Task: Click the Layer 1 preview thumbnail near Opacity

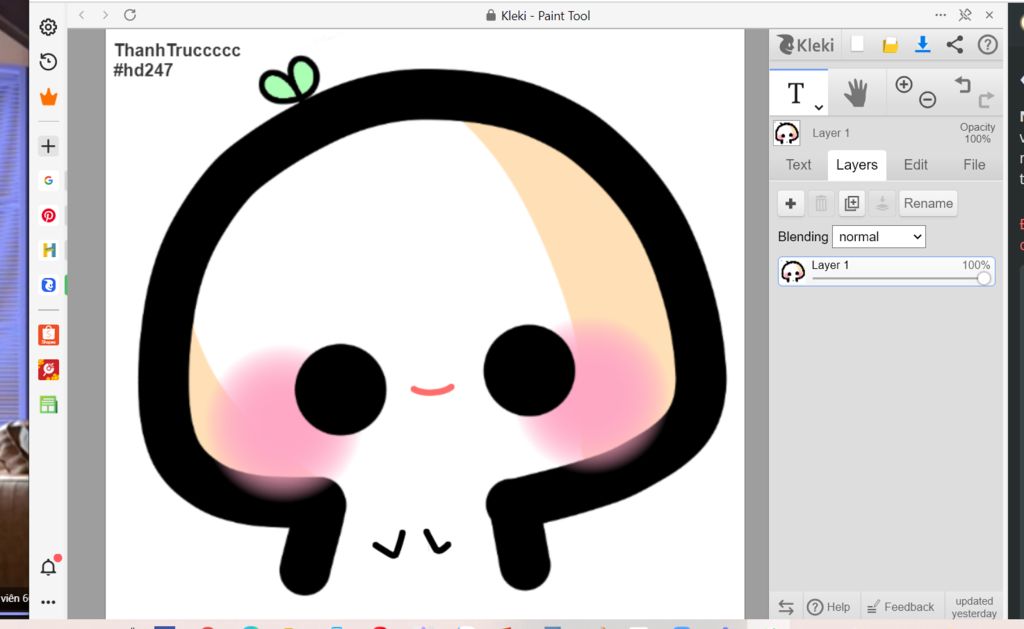Action: 787,133
